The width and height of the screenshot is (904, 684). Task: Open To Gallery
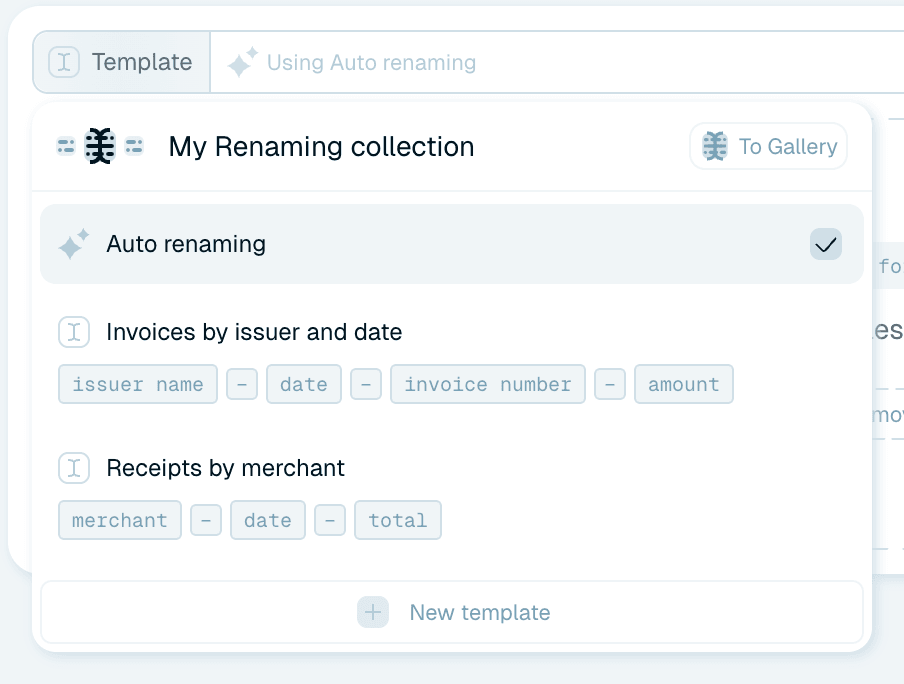[769, 146]
